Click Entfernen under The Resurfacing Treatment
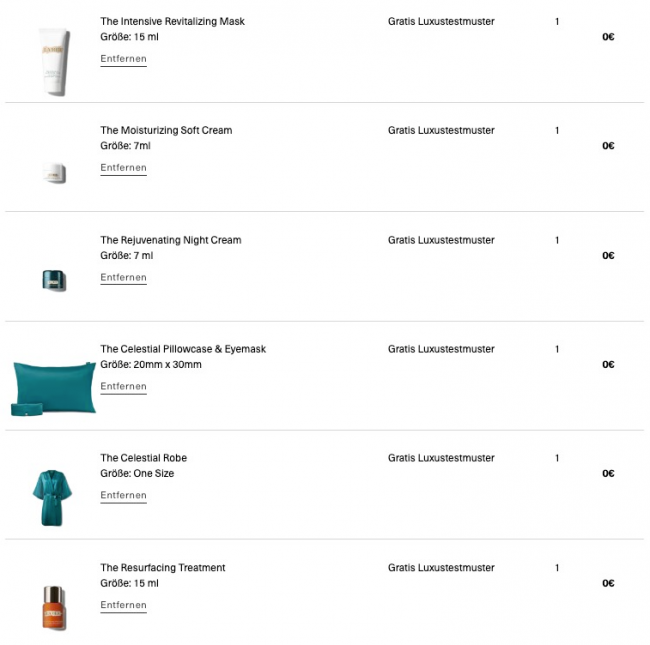 point(123,605)
